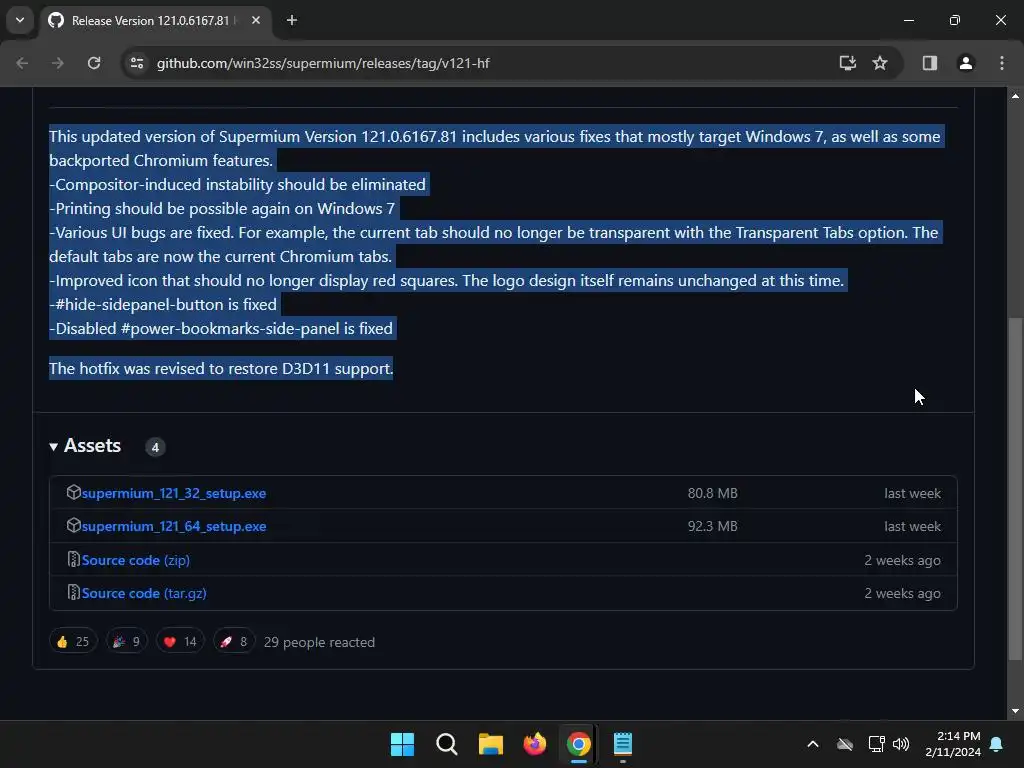Close the Release Version 121.0.6167.81 tab
1024x768 pixels.
tap(256, 20)
